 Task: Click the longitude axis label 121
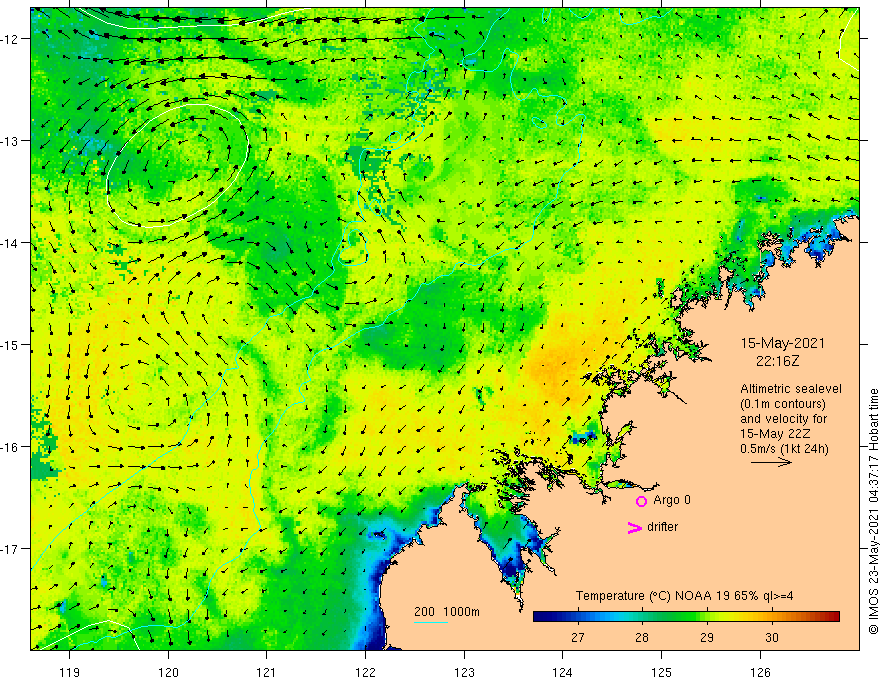point(267,672)
